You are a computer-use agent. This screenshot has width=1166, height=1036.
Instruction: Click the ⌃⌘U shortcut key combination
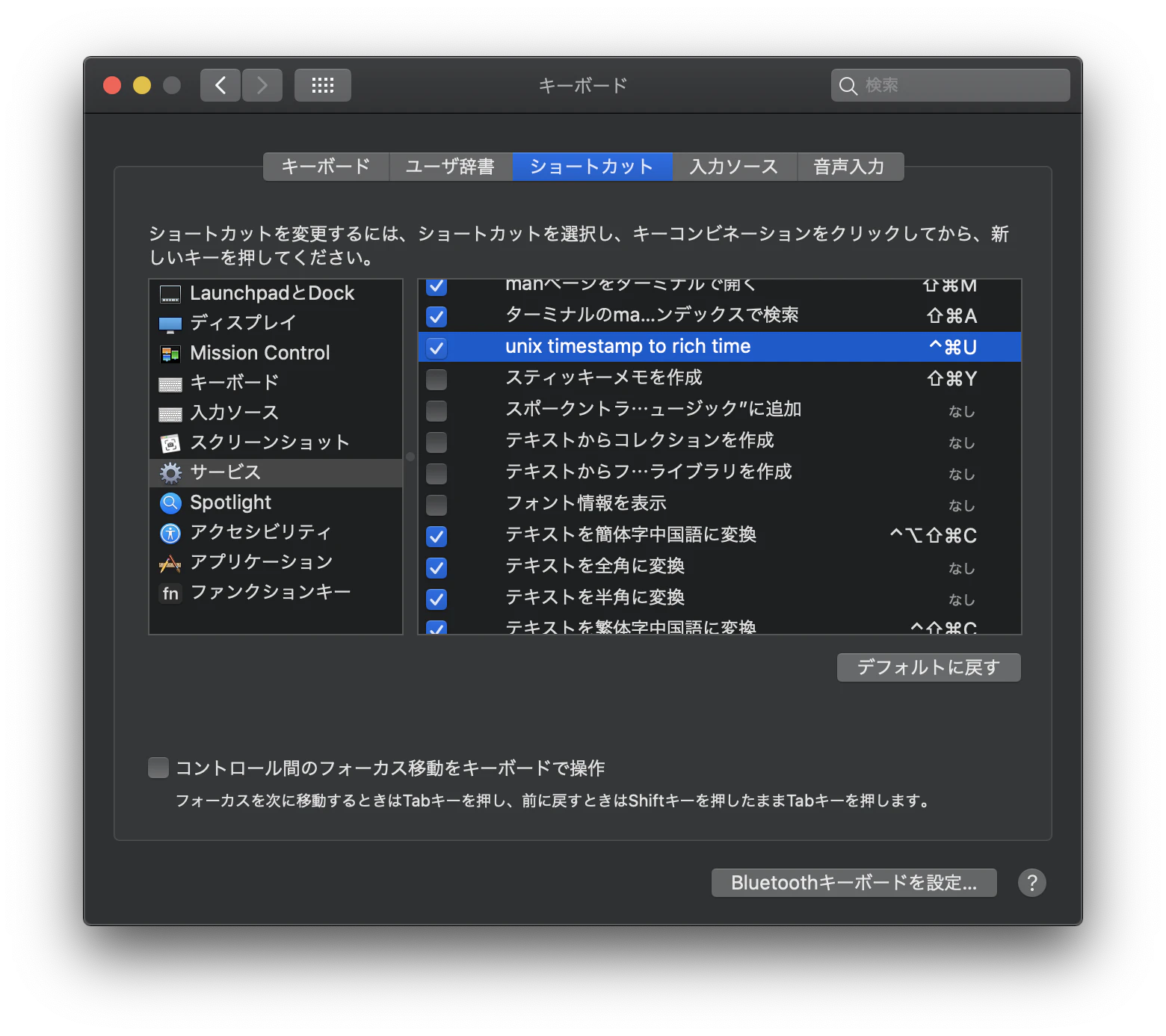coord(952,347)
